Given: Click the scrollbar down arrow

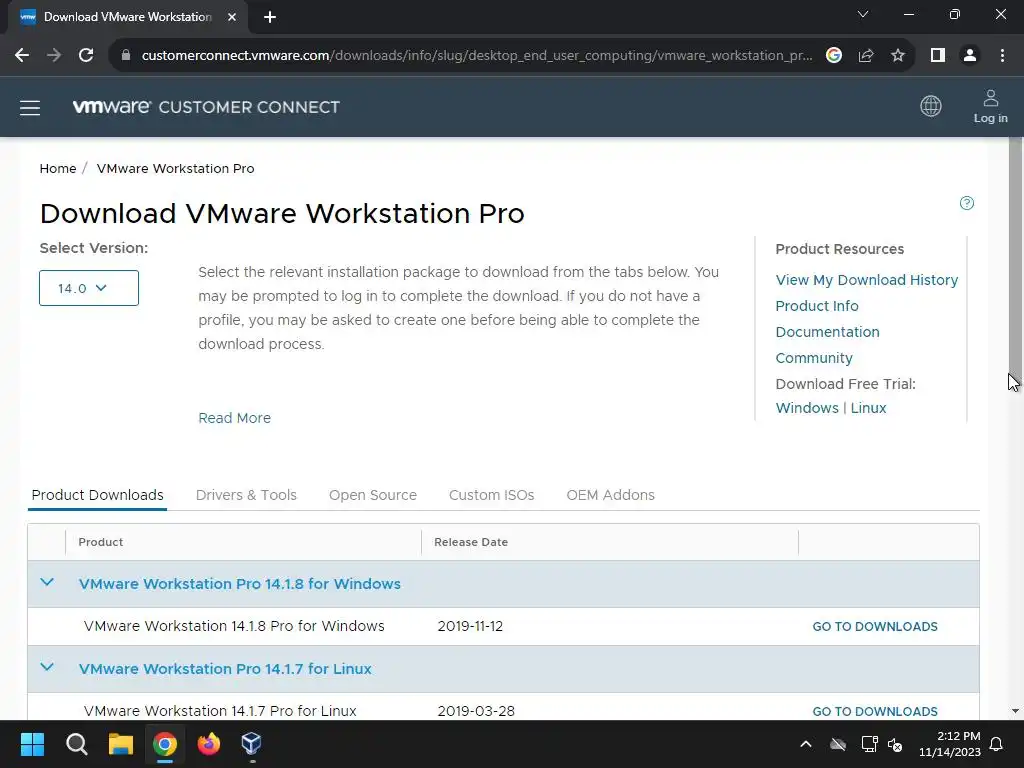Looking at the screenshot, I should 1015,711.
